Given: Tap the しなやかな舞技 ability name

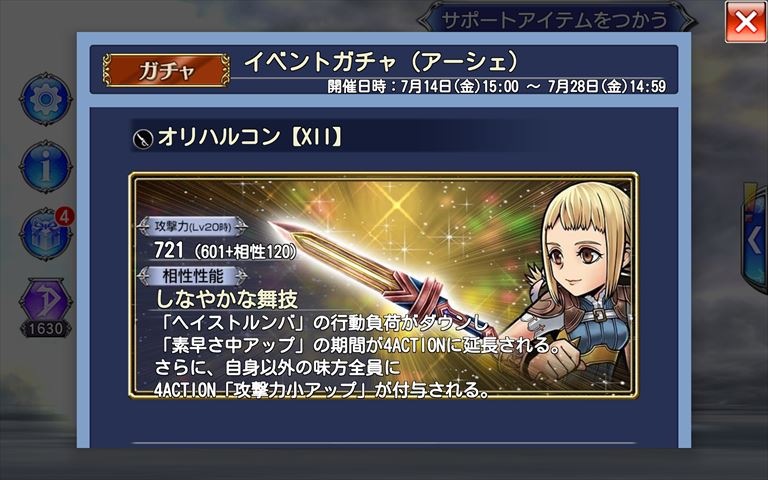Looking at the screenshot, I should [x=227, y=299].
